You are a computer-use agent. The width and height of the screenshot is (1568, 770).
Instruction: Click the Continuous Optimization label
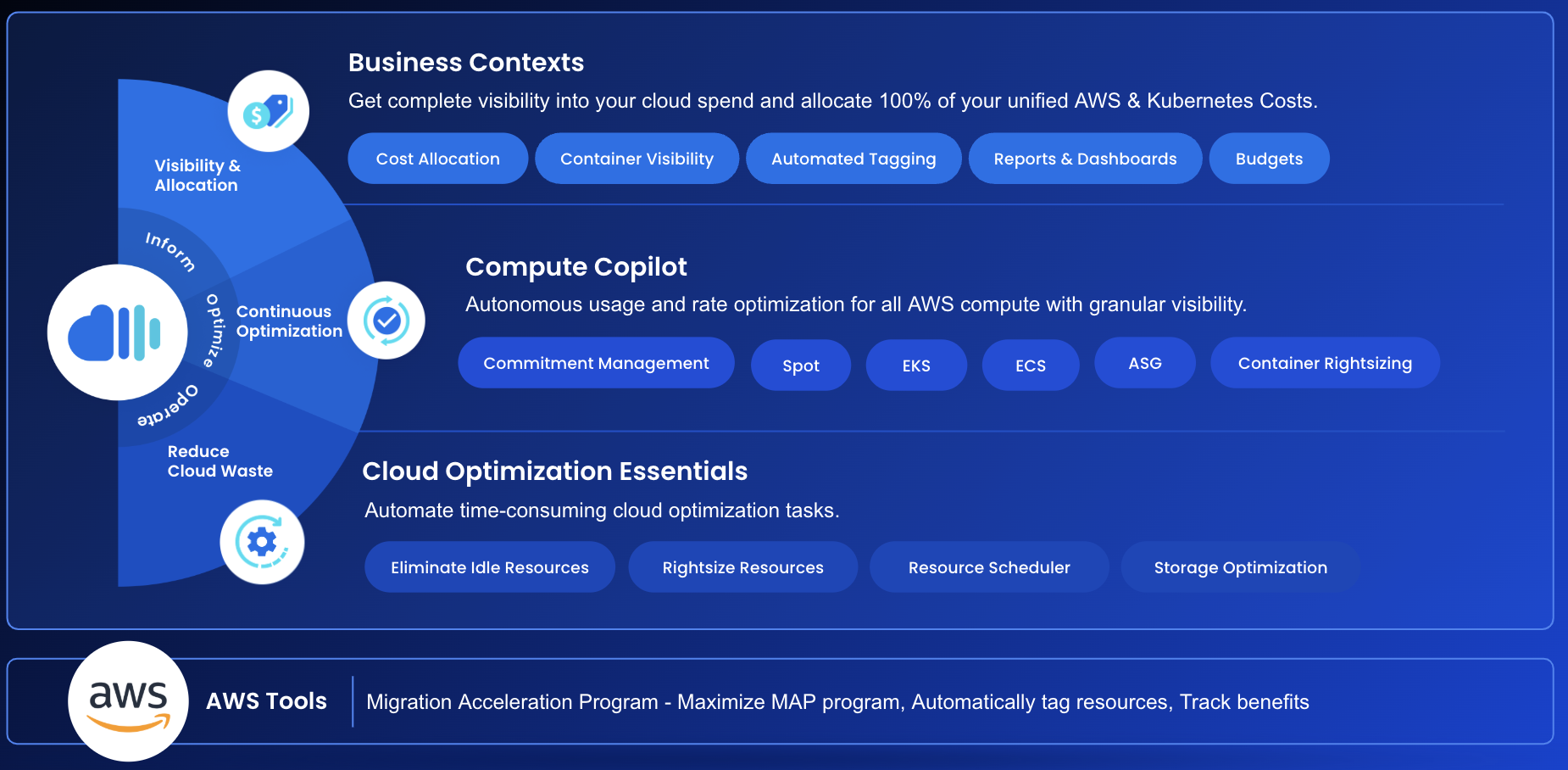tap(289, 321)
